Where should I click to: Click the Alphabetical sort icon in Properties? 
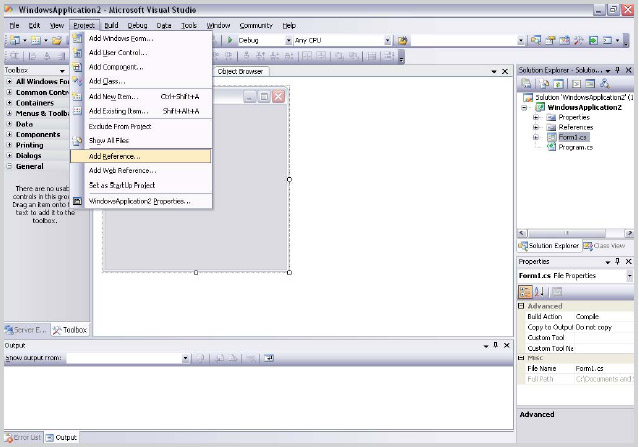point(539,292)
